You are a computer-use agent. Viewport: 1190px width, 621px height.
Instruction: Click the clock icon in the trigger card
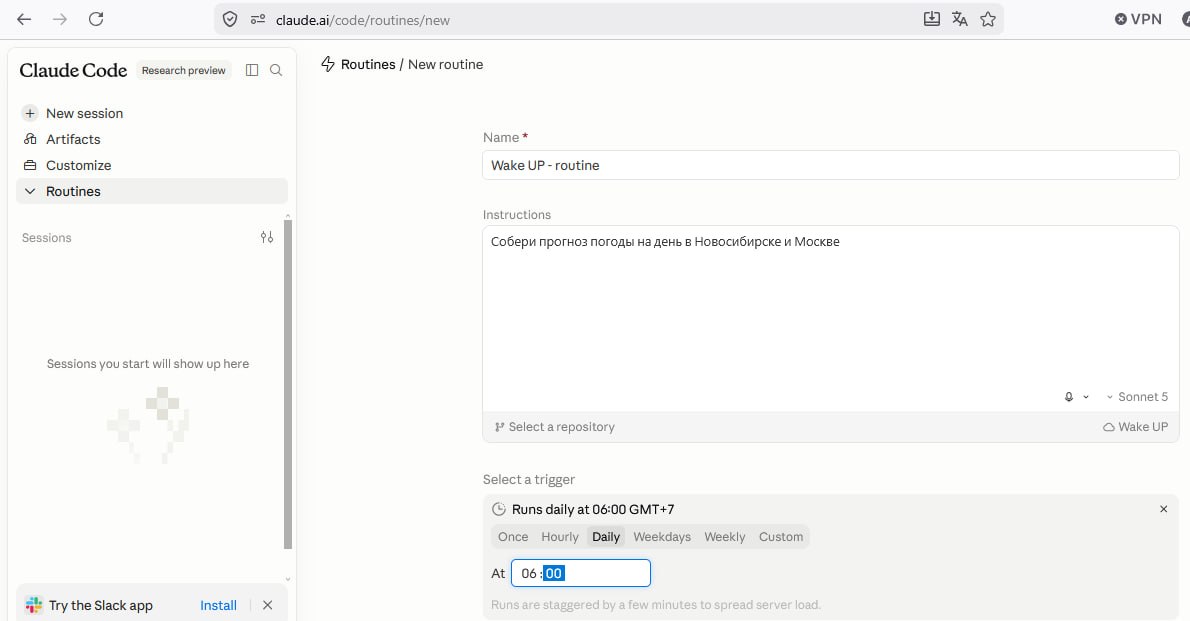tap(499, 509)
